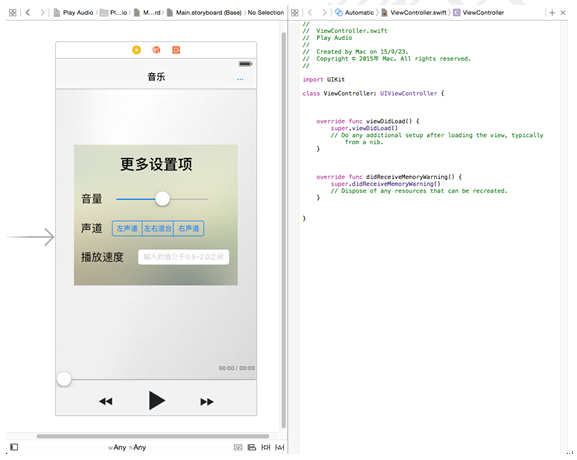Click the fast forward button in the storyboard
Screen dimensions: 577x460
point(207,401)
